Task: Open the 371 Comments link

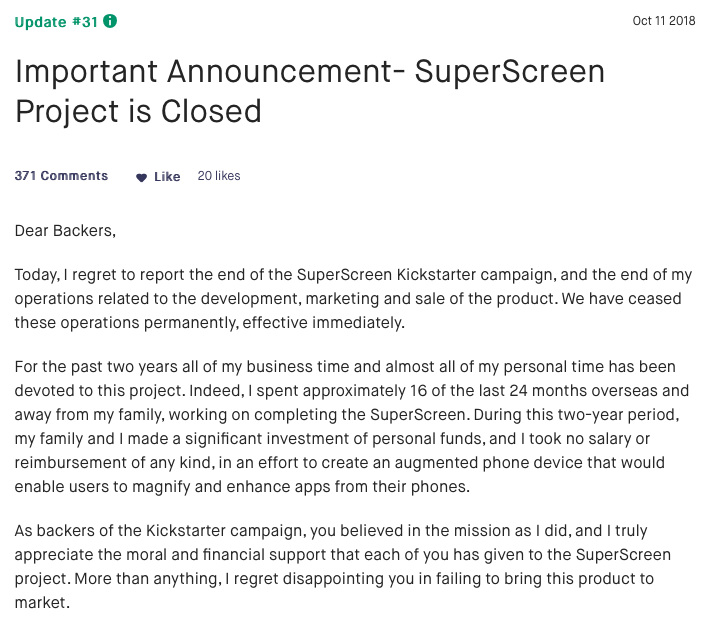Action: pyautogui.click(x=61, y=176)
